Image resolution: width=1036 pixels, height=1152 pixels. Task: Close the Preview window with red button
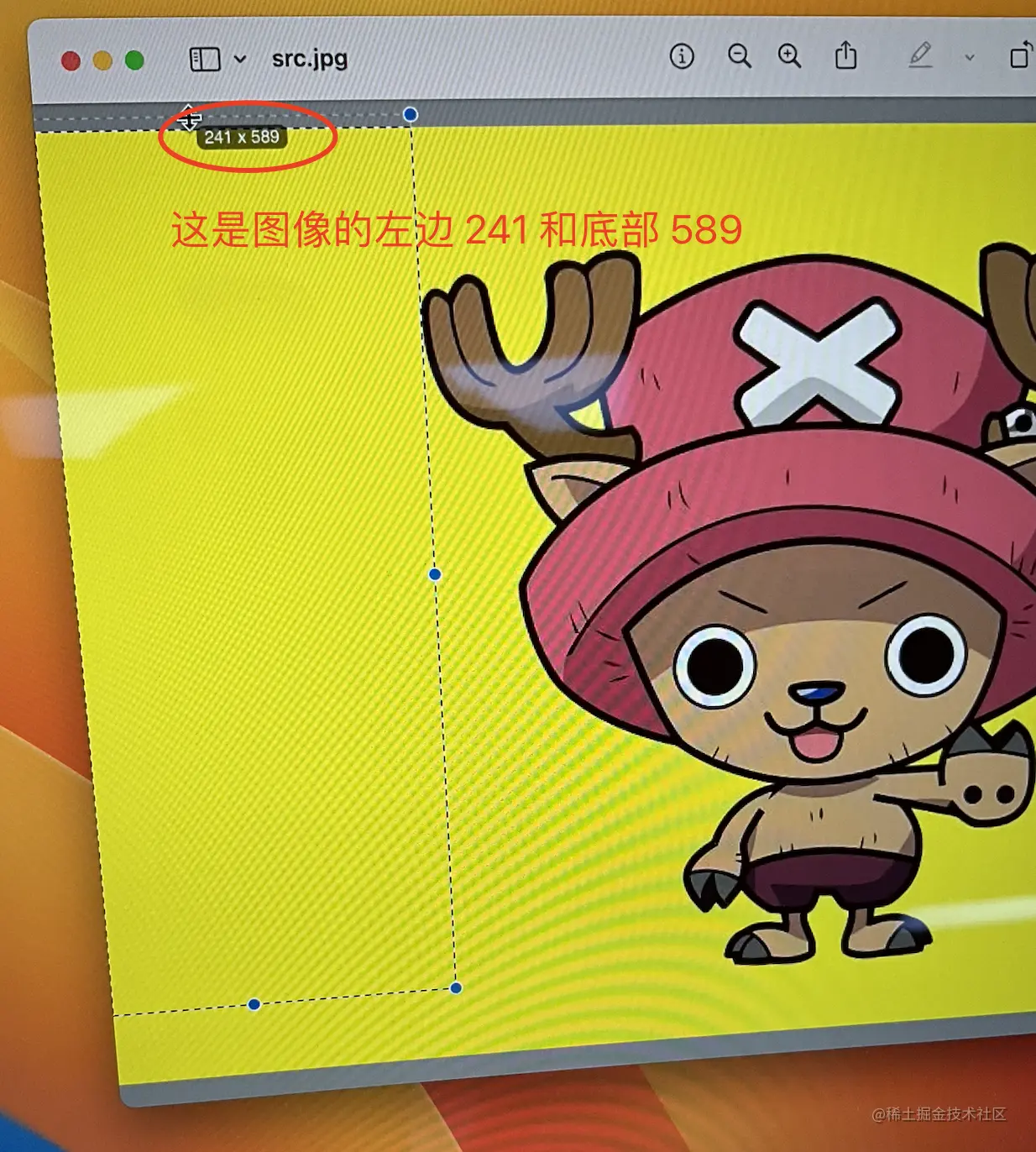click(x=71, y=60)
